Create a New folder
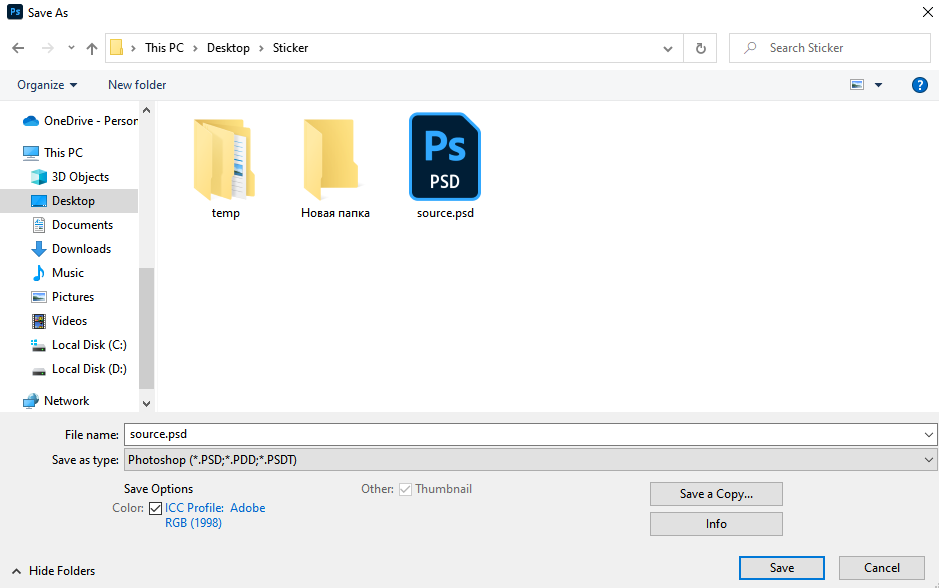 pyautogui.click(x=137, y=85)
